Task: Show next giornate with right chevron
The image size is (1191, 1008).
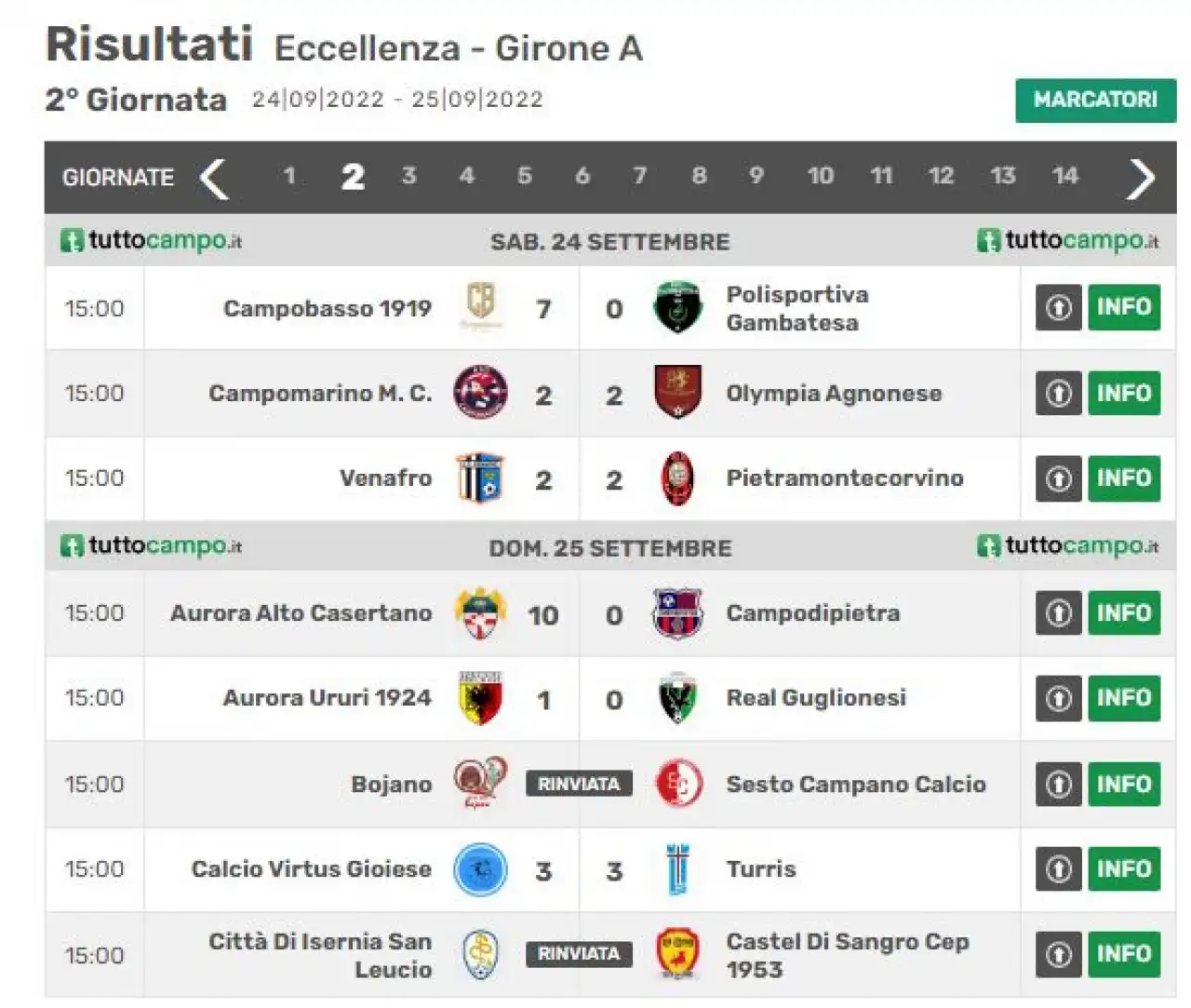Action: pos(1140,178)
